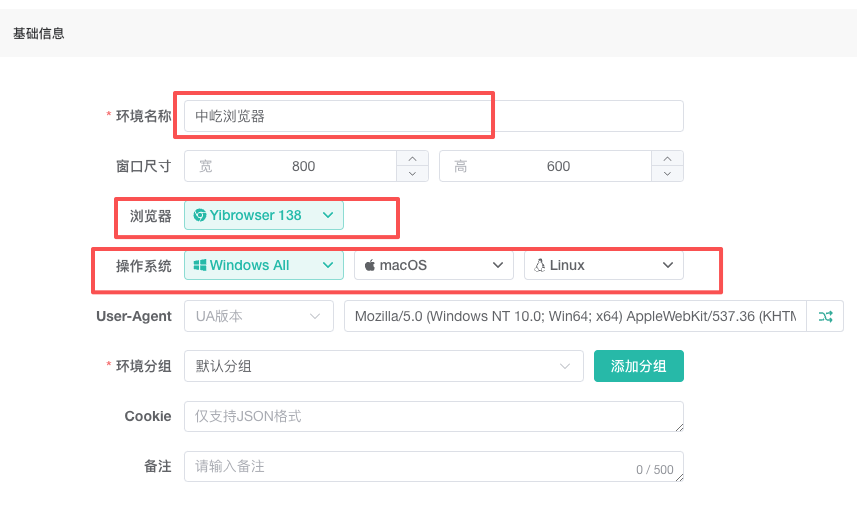Image resolution: width=857 pixels, height=508 pixels.
Task: Click the Chrome icon in browser selector
Action: [x=200, y=215]
